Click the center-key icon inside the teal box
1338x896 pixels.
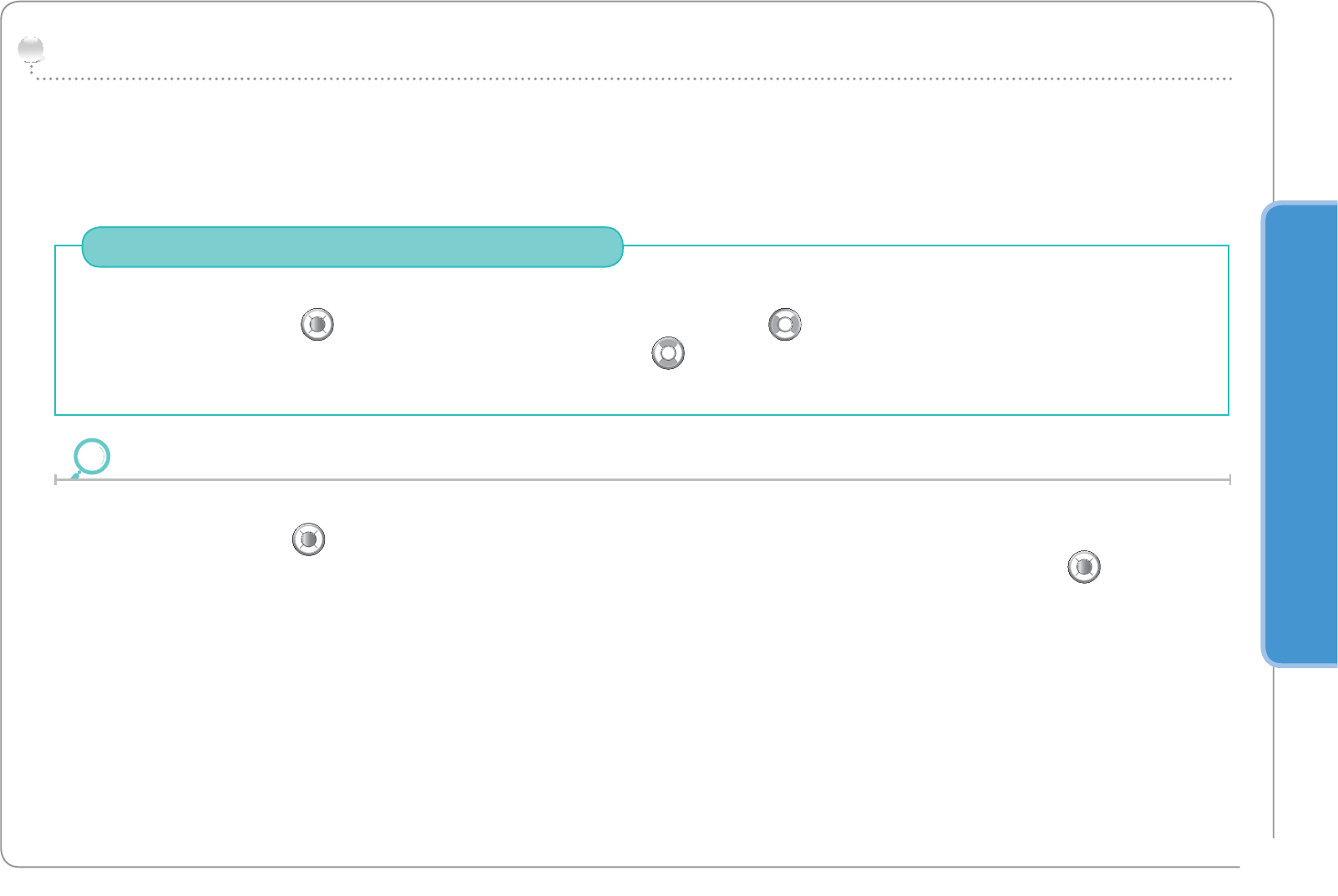pyautogui.click(x=317, y=324)
